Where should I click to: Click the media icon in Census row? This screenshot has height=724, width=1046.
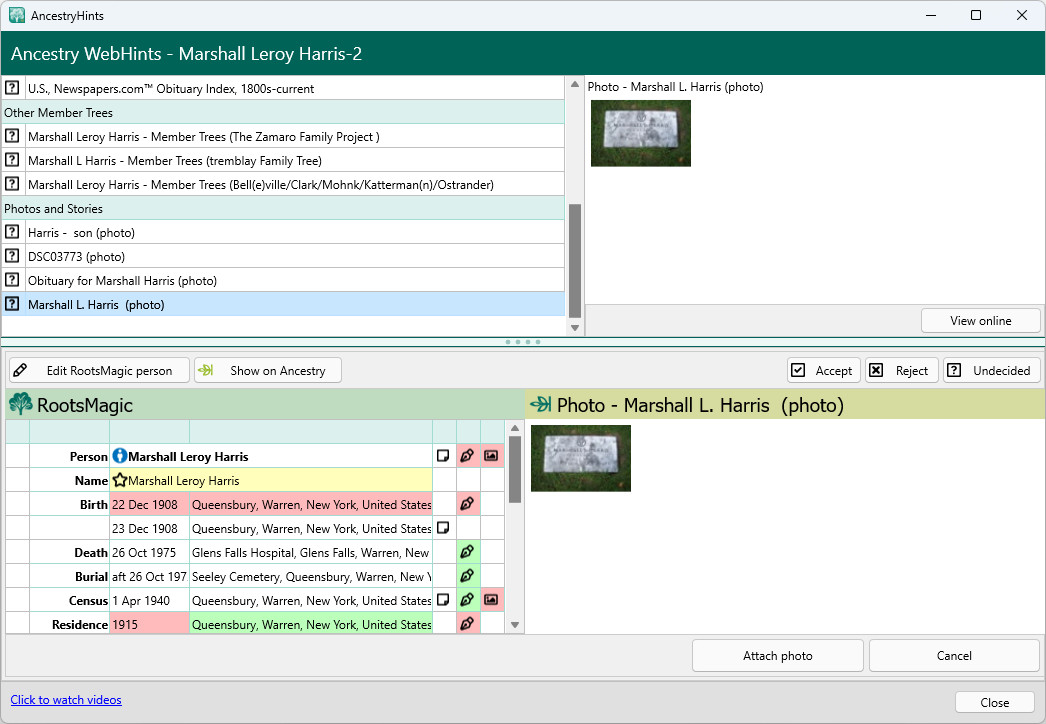click(x=492, y=600)
